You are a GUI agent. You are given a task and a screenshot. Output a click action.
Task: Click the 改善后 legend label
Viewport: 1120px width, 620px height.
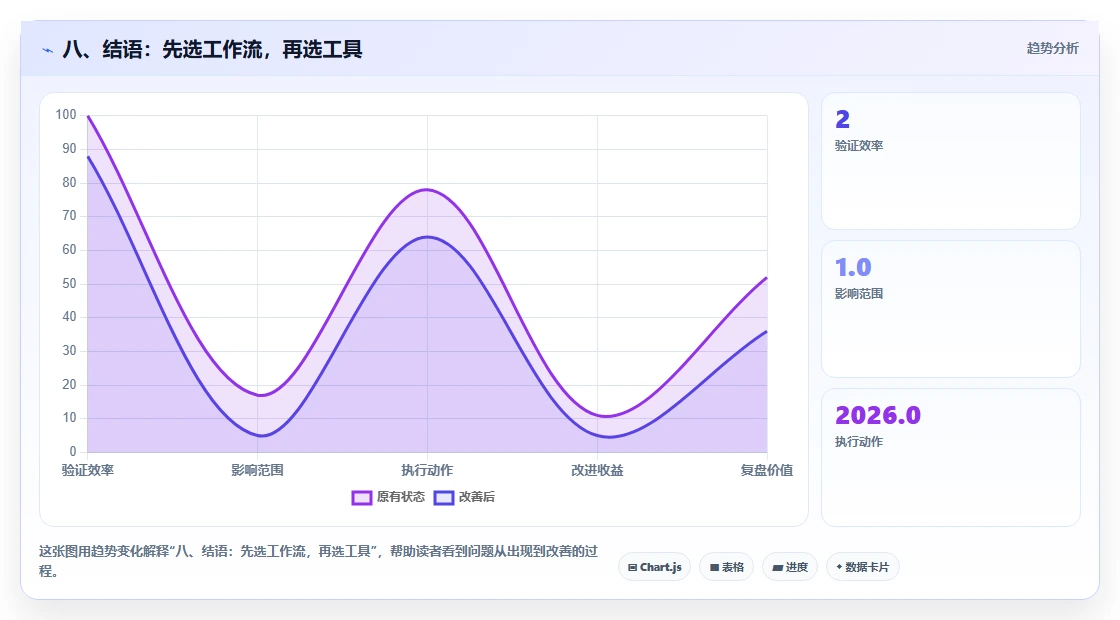click(476, 497)
